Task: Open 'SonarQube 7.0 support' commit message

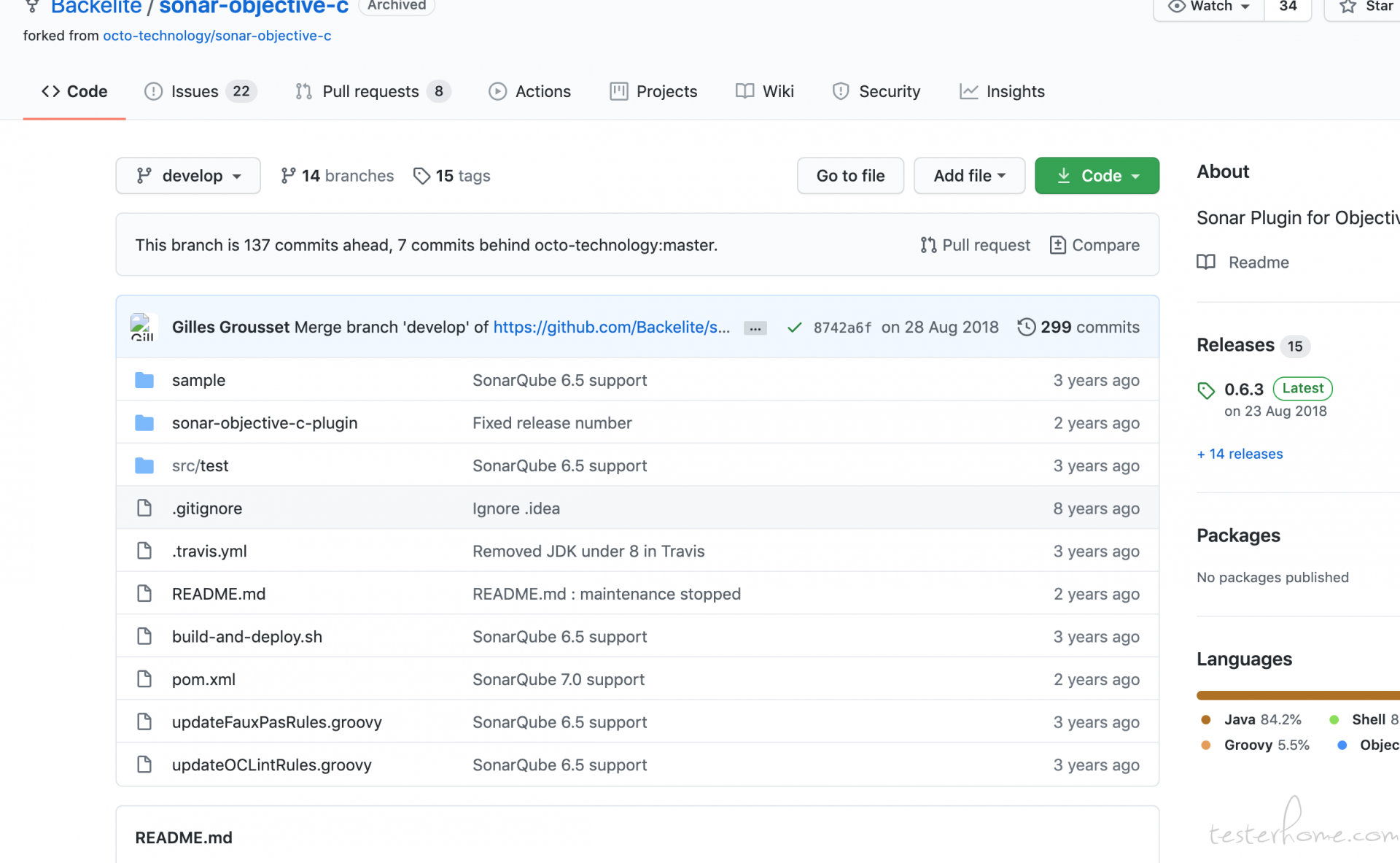Action: 559,679
